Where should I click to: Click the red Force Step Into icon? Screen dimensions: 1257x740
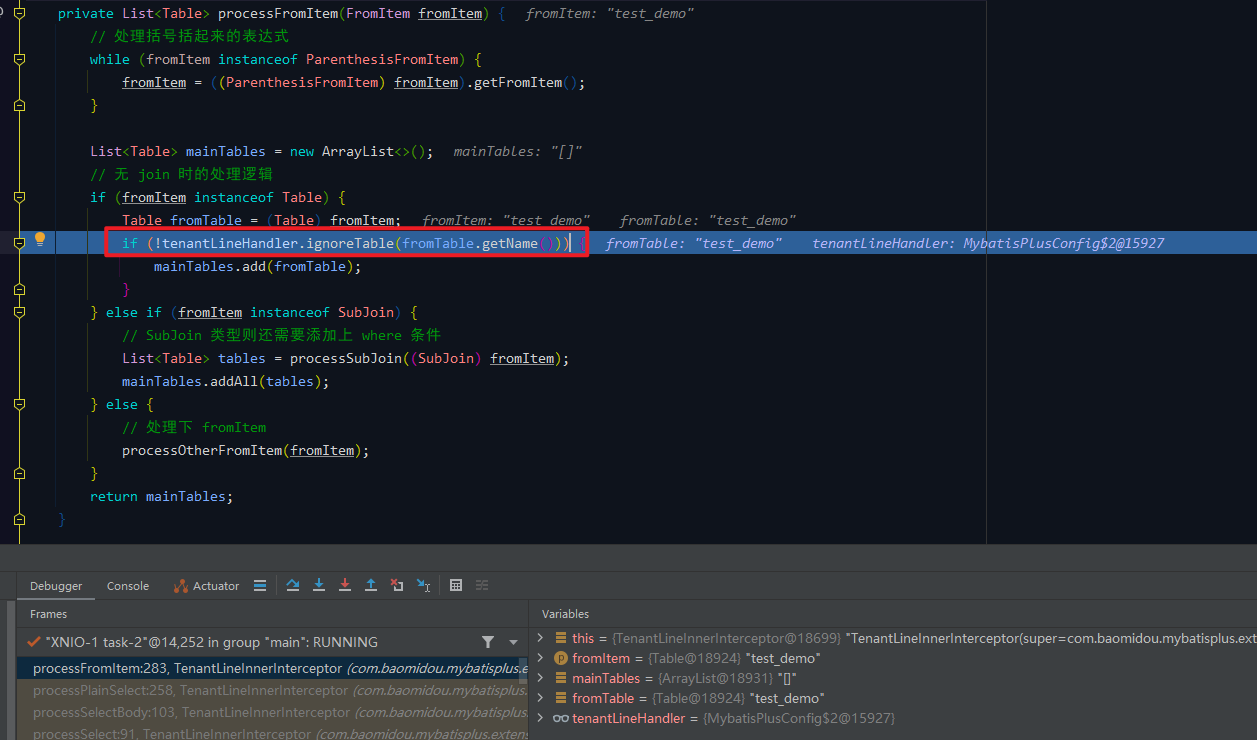(345, 585)
